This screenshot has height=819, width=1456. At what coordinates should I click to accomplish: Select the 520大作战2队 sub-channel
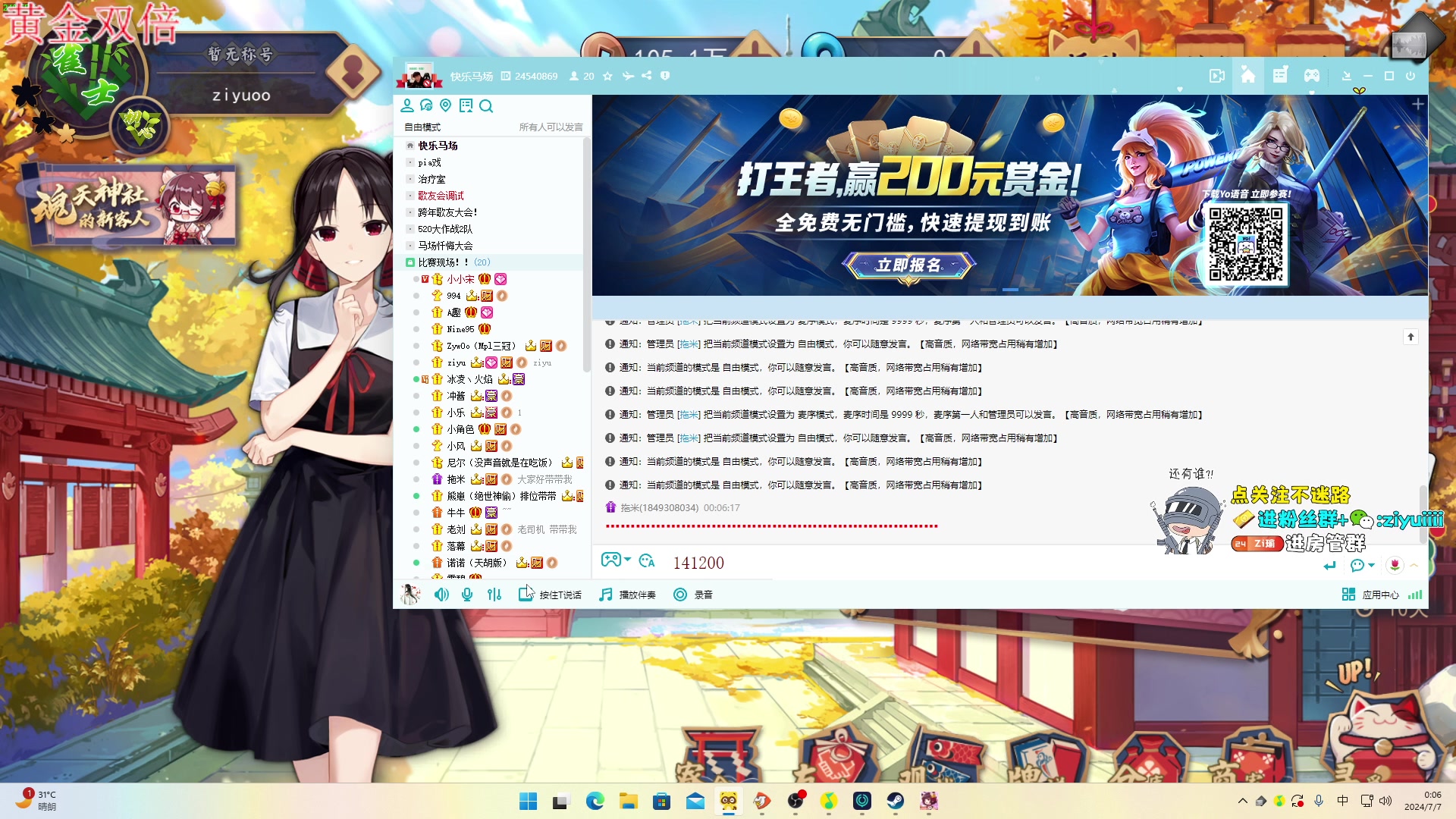[445, 229]
